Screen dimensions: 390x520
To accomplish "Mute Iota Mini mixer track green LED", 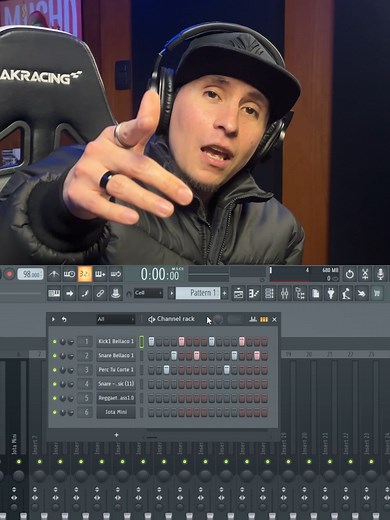I will click(19, 462).
